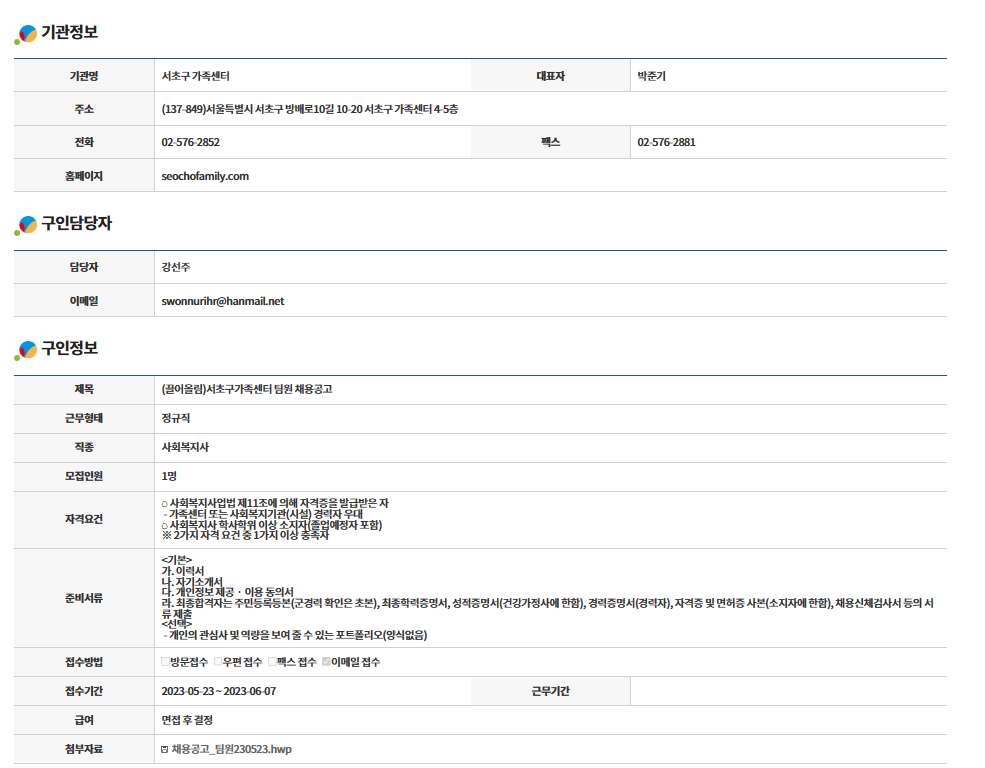The height and width of the screenshot is (768, 985).
Task: Click the organization name 서초구 가족센터
Action: [x=196, y=76]
